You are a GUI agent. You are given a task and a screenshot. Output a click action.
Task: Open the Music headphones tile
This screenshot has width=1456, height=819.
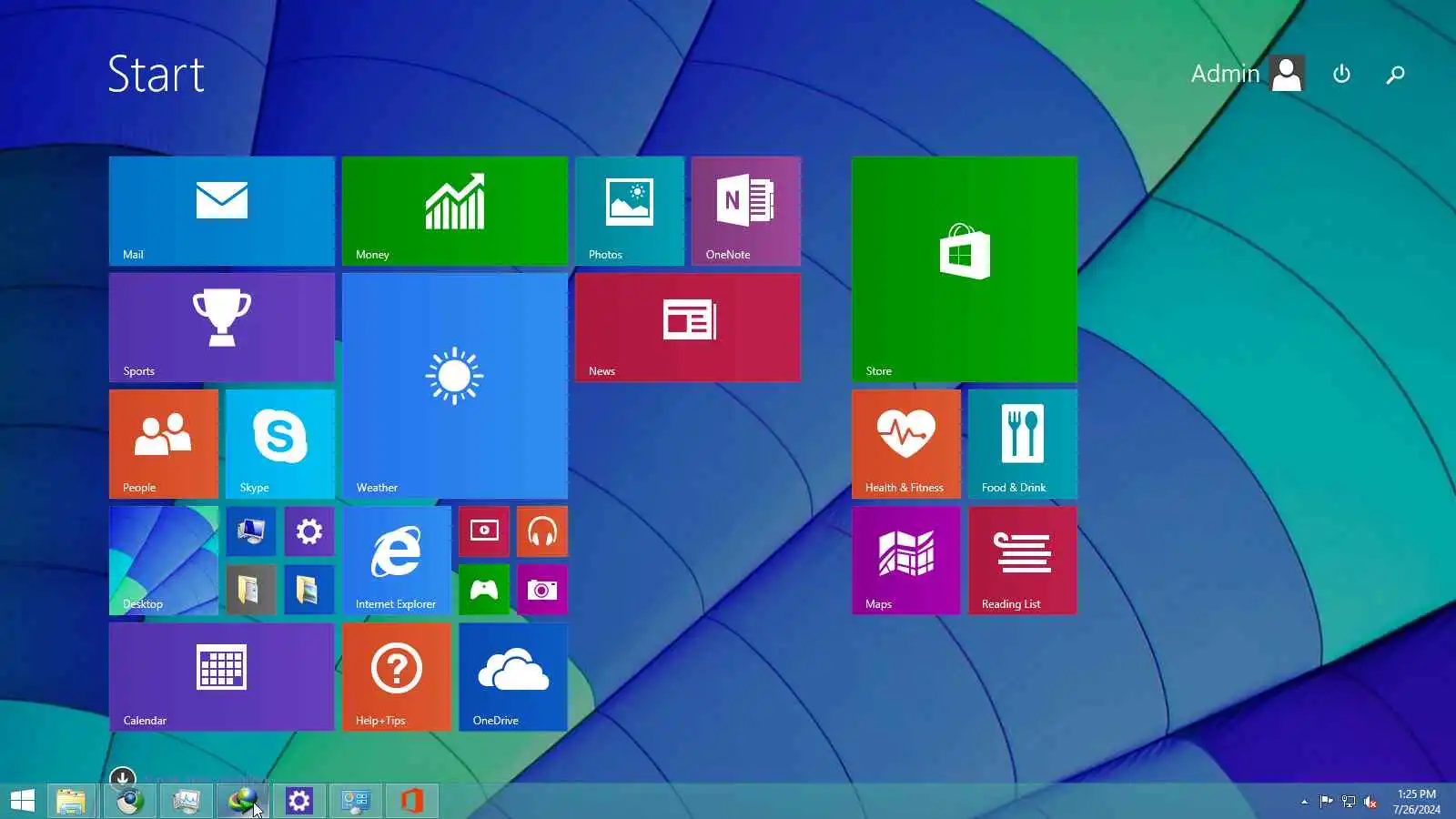tap(542, 531)
